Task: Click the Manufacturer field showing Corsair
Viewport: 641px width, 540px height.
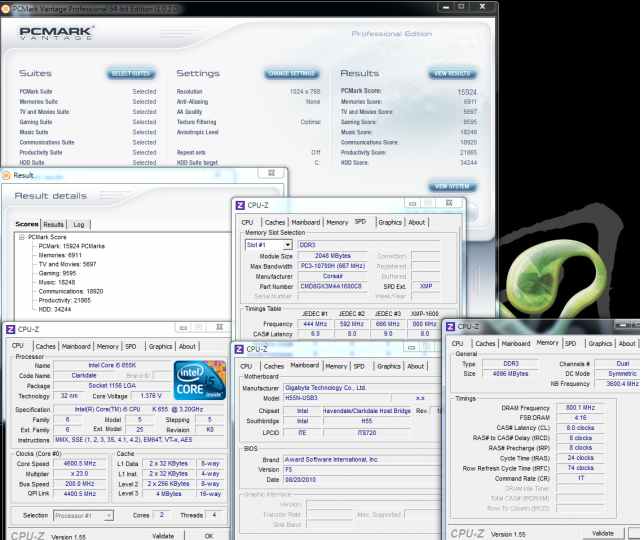Action: (332, 276)
